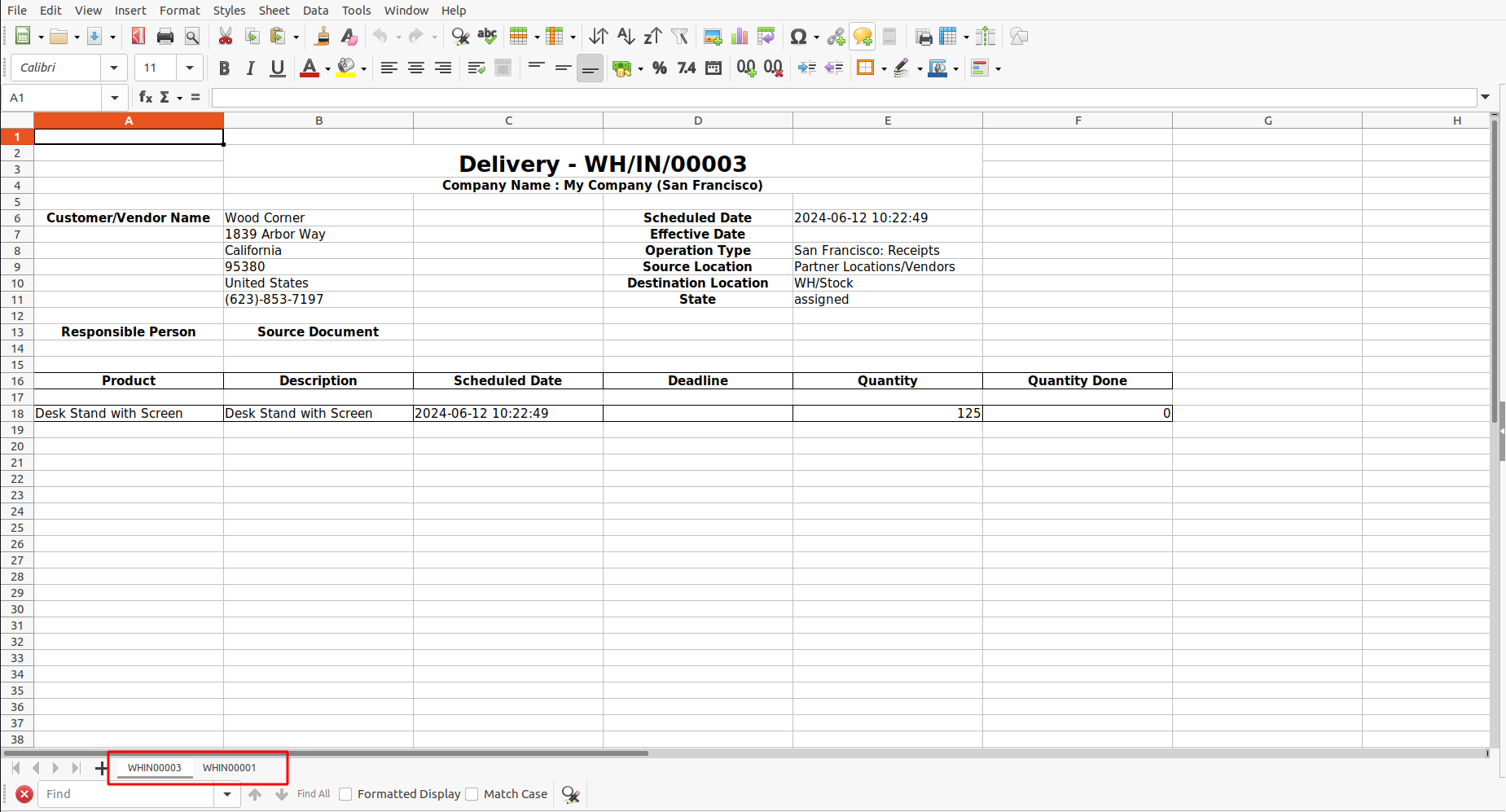Open the Sheet menu

(274, 11)
